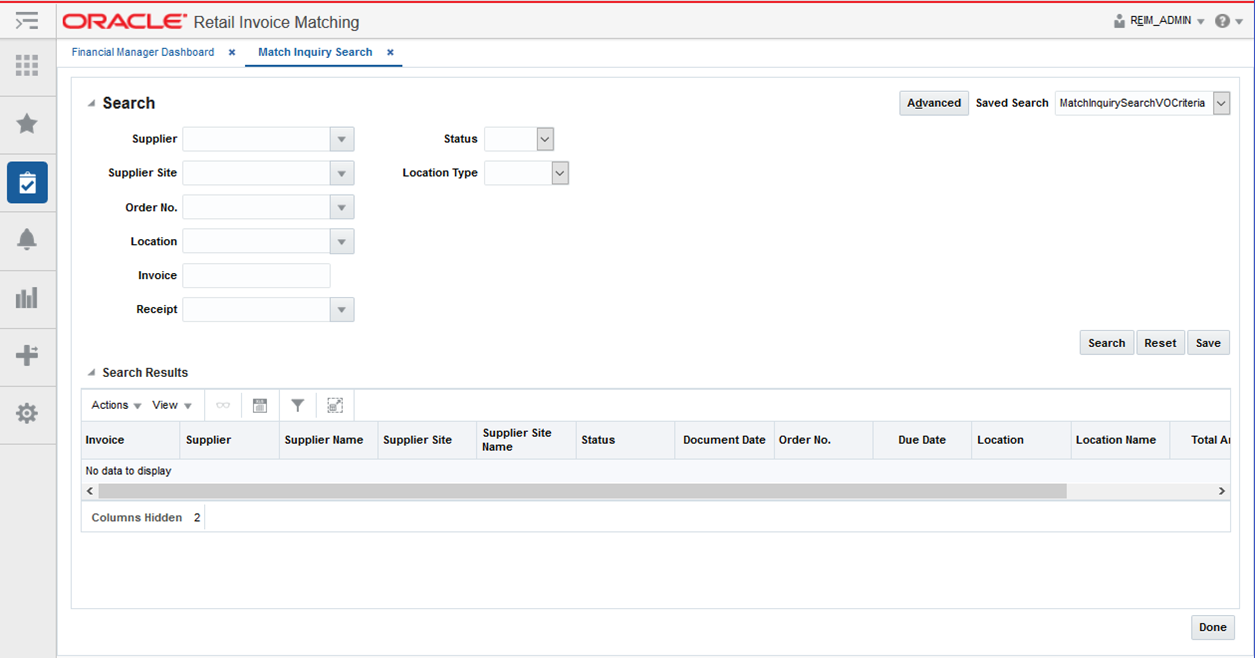
Task: Collapse the Search section
Action: point(92,102)
